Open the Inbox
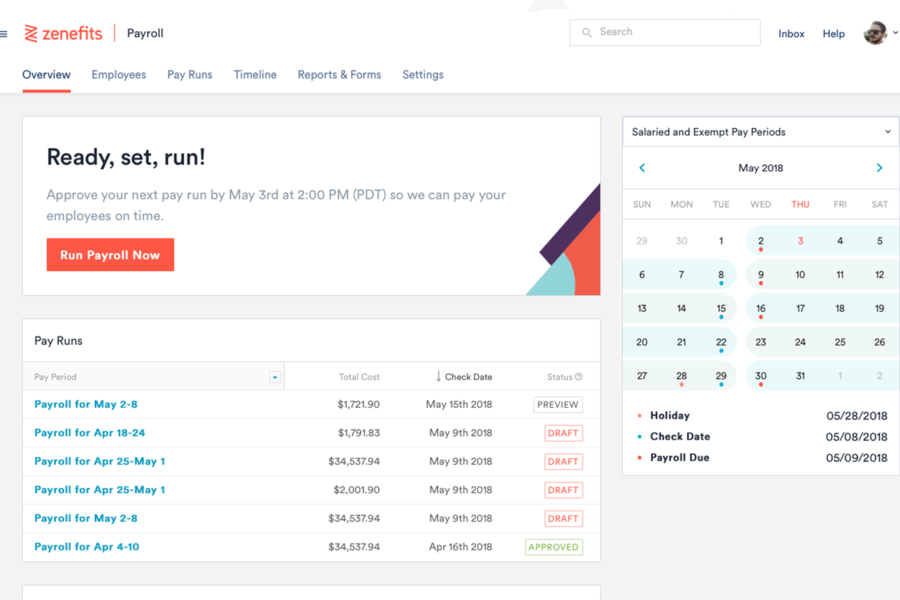Image resolution: width=900 pixels, height=600 pixels. (791, 33)
